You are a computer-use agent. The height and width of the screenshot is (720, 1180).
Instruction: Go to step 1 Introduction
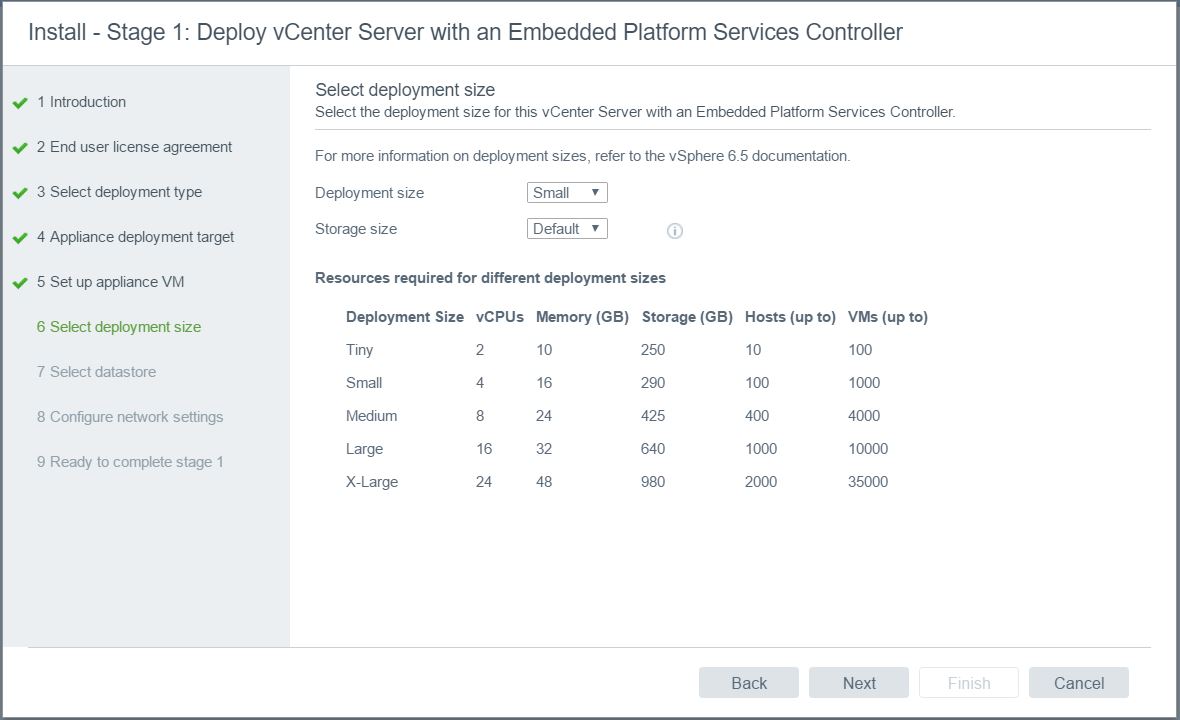pos(81,102)
